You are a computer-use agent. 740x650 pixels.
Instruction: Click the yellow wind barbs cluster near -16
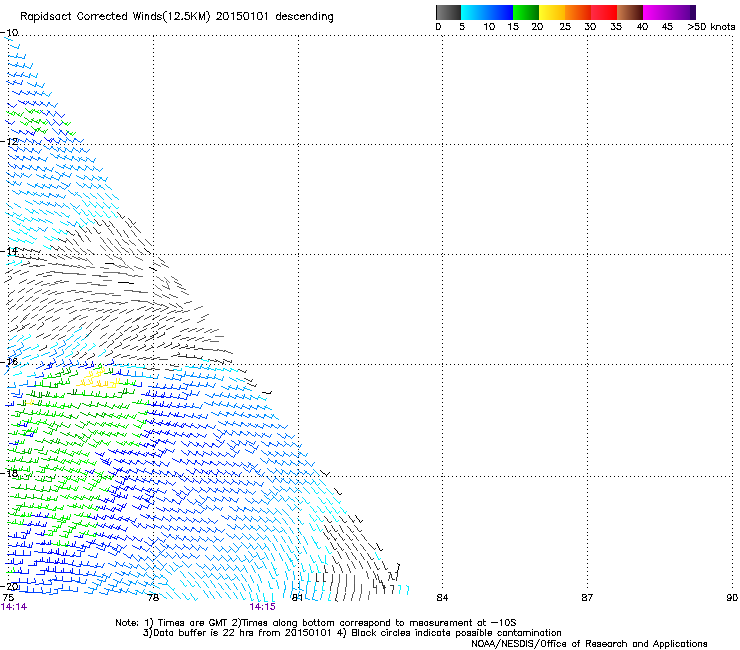pos(96,378)
